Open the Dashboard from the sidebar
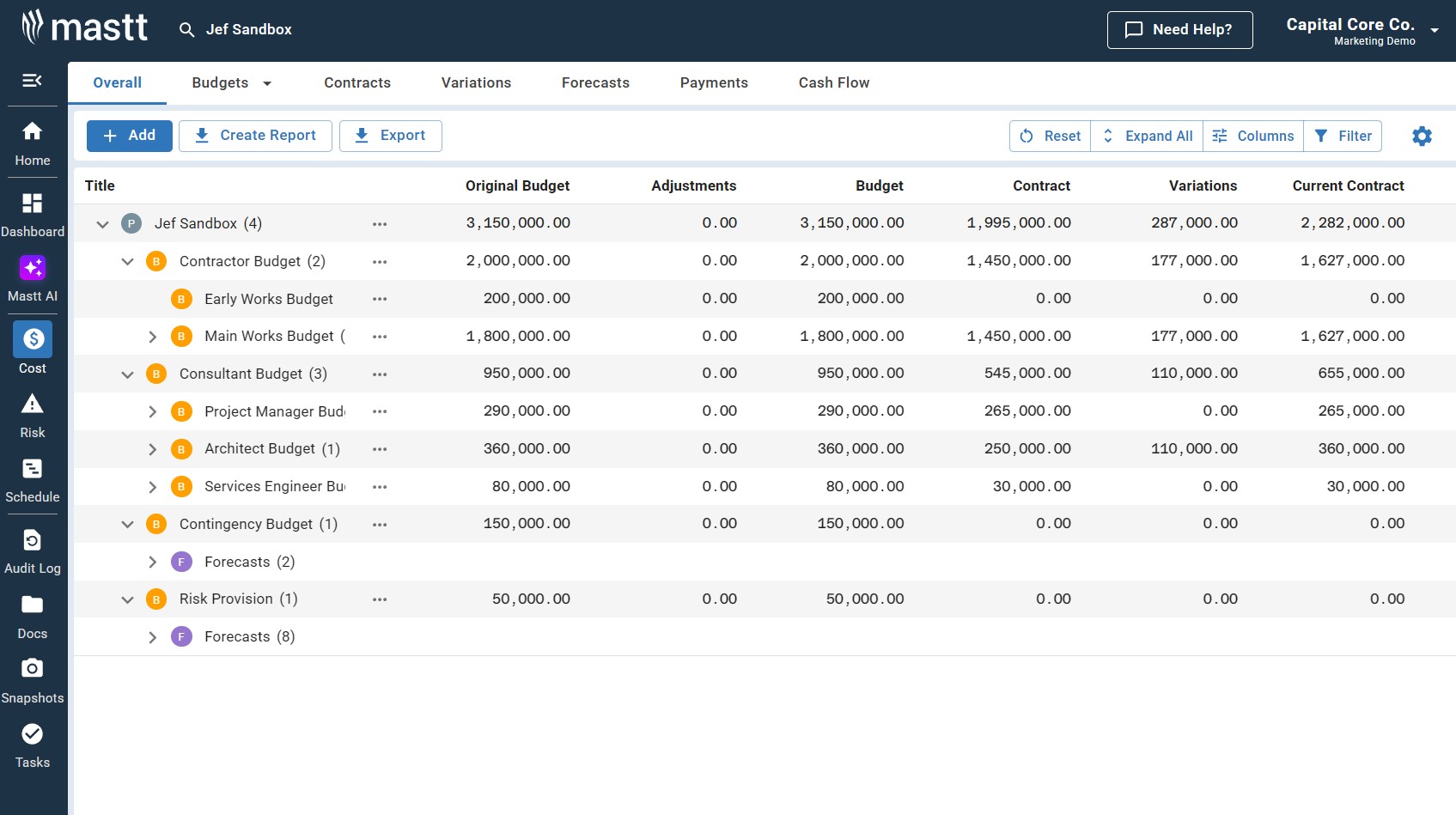This screenshot has width=1456, height=815. click(33, 204)
